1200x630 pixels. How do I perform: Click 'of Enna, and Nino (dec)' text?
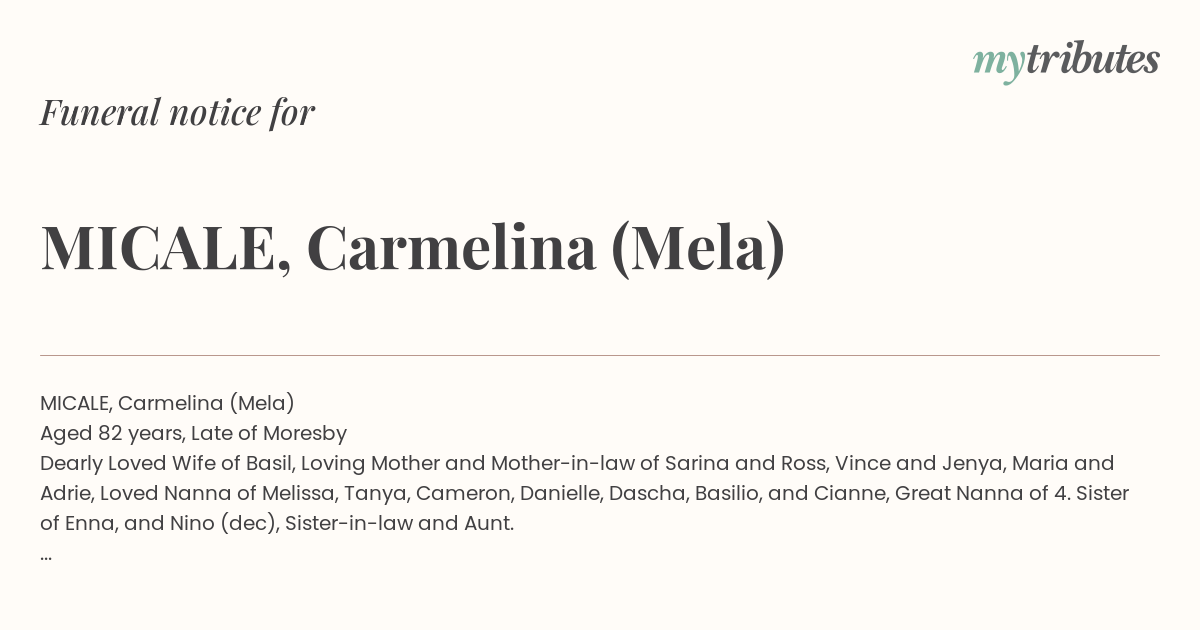[x=156, y=523]
